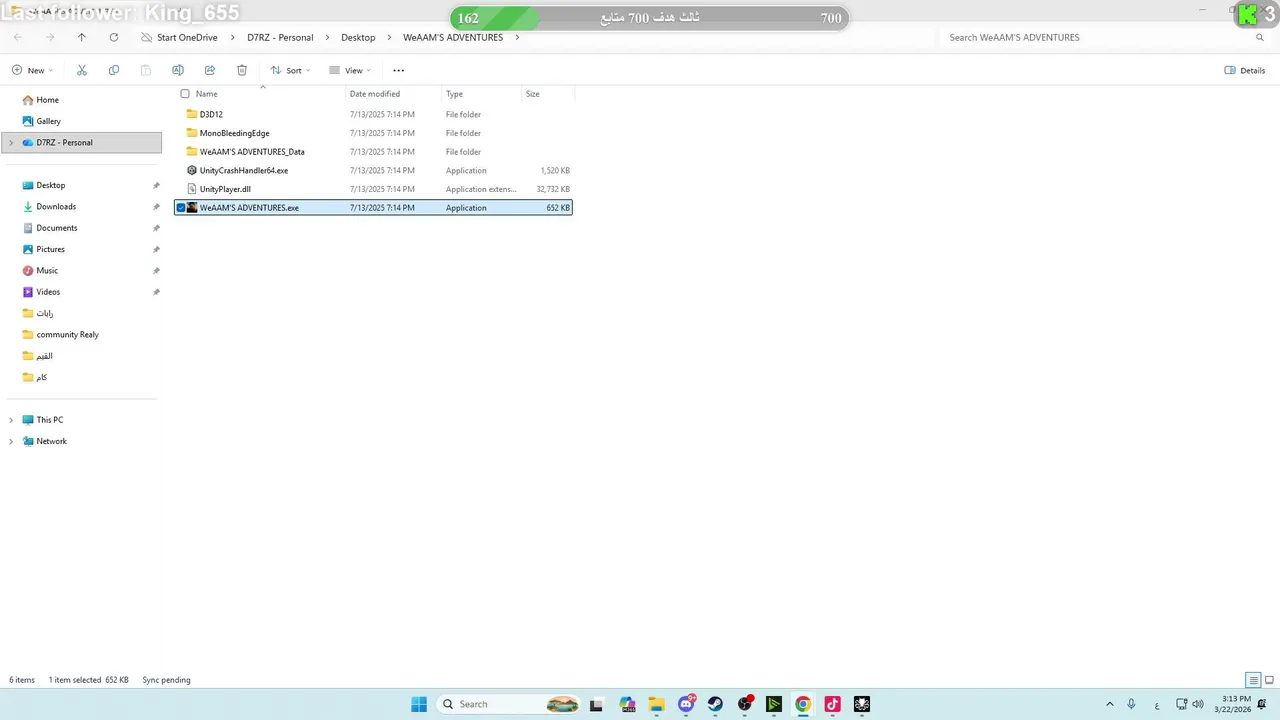
Task: Open Microsoft 365 Copilot from the taskbar
Action: [x=627, y=704]
